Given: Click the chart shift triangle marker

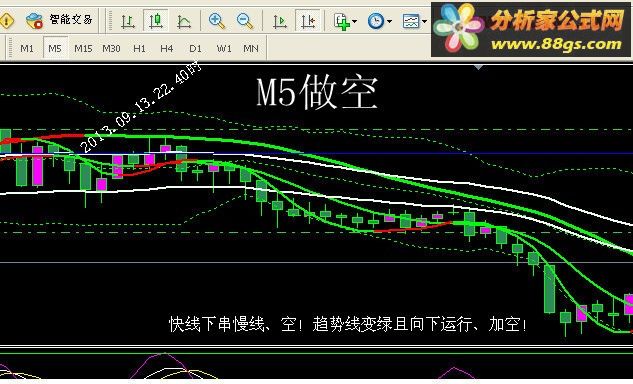Looking at the screenshot, I should point(478,67).
